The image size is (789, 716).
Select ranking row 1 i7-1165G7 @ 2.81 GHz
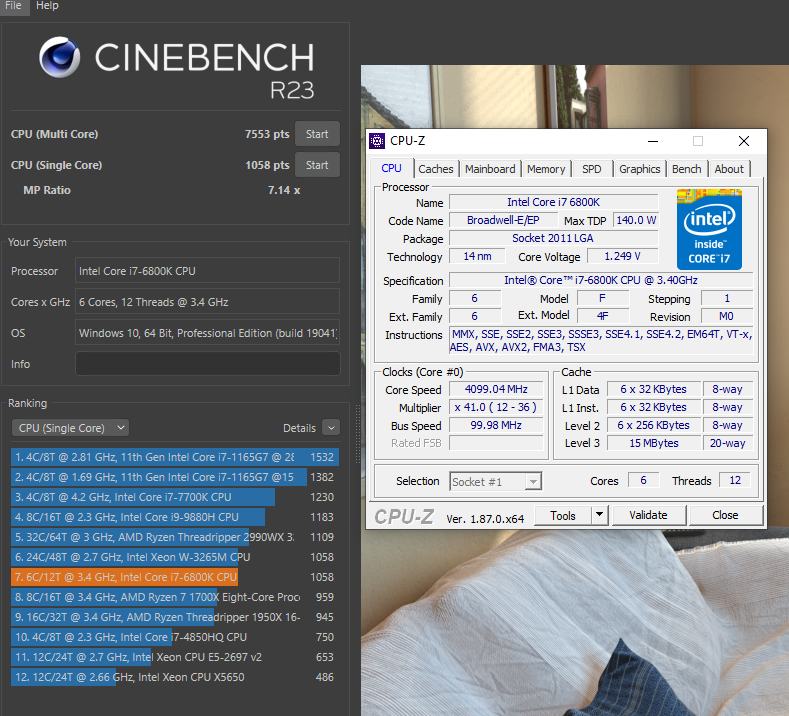click(x=175, y=457)
